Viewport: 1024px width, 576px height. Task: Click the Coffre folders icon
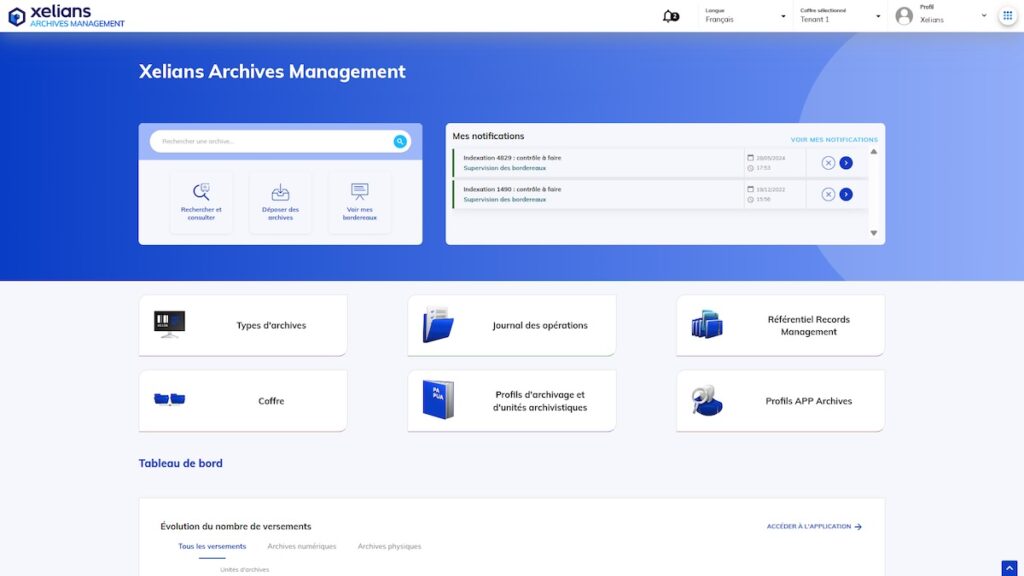[169, 399]
